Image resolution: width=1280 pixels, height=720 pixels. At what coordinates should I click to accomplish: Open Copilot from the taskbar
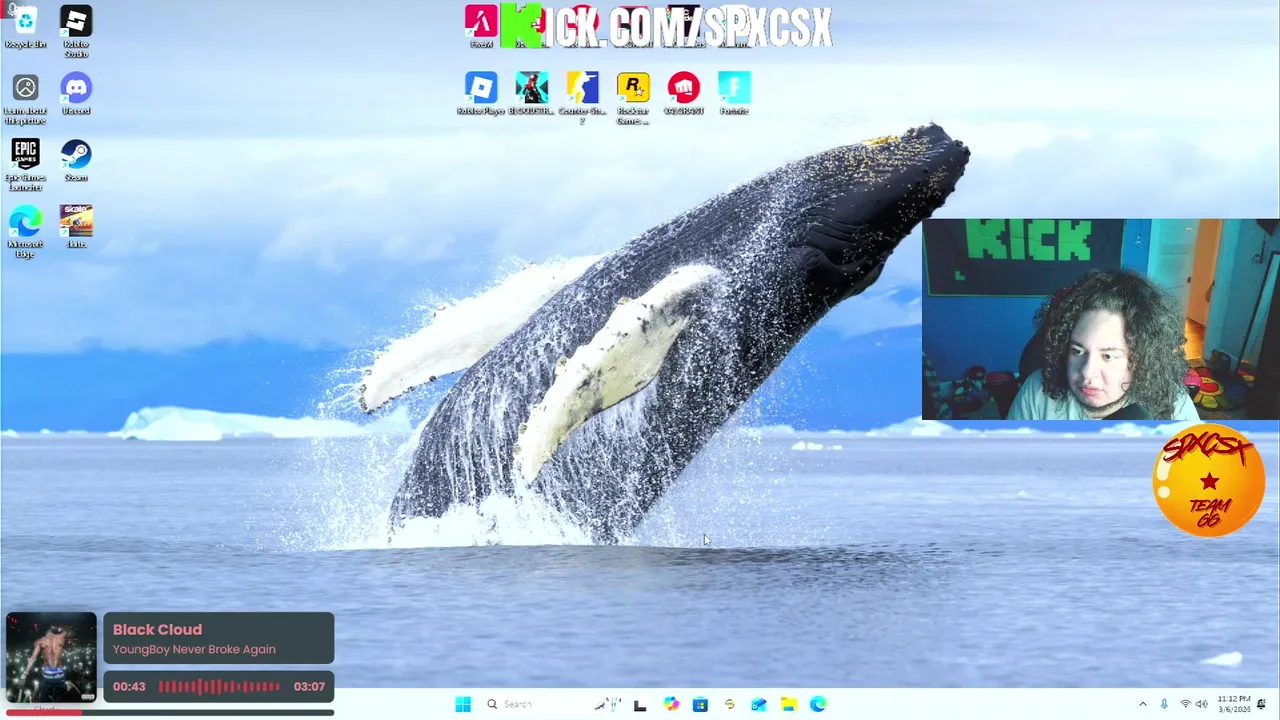[671, 704]
